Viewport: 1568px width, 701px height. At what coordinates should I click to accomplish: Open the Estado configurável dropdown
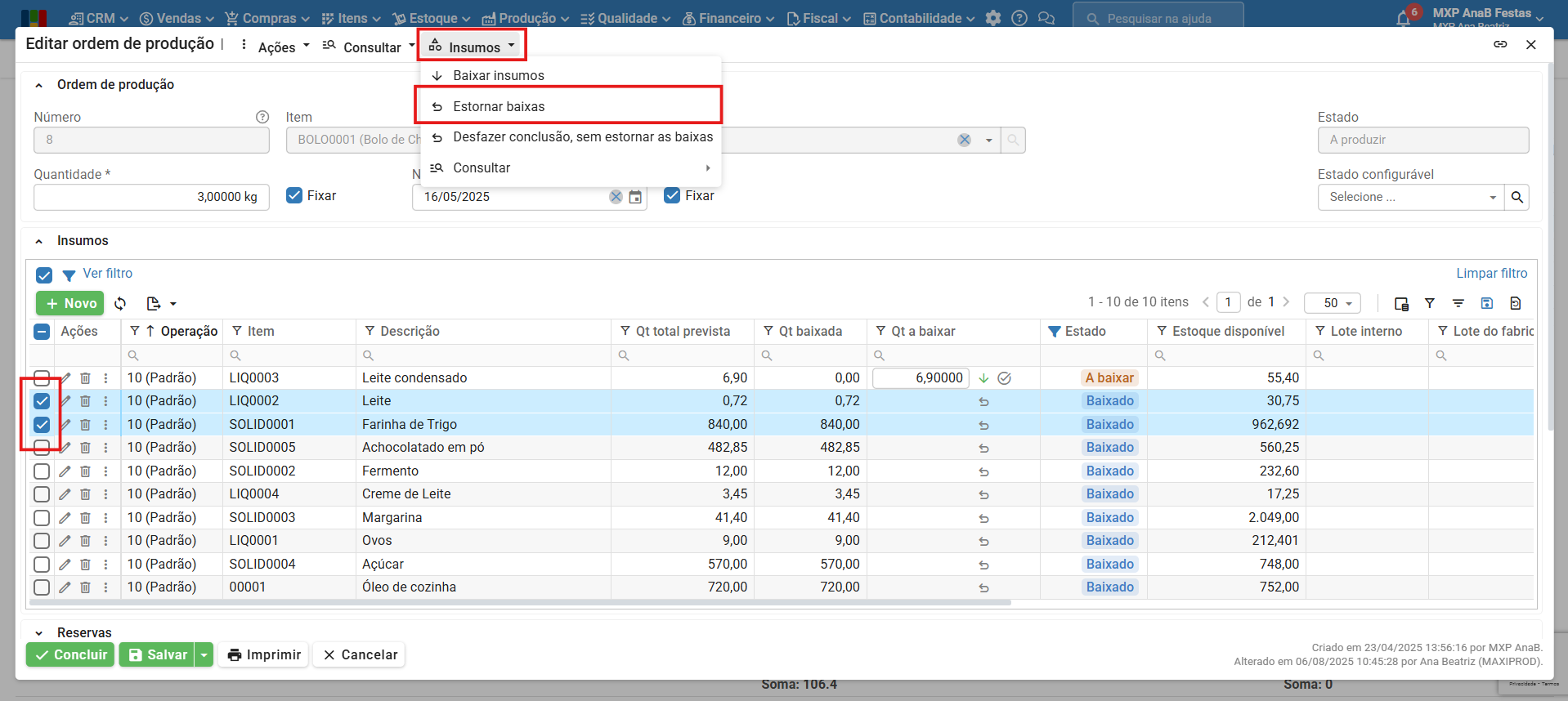click(1410, 197)
